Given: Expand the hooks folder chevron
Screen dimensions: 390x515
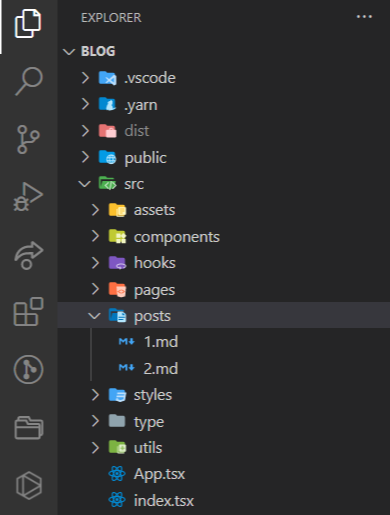Looking at the screenshot, I should coord(95,263).
